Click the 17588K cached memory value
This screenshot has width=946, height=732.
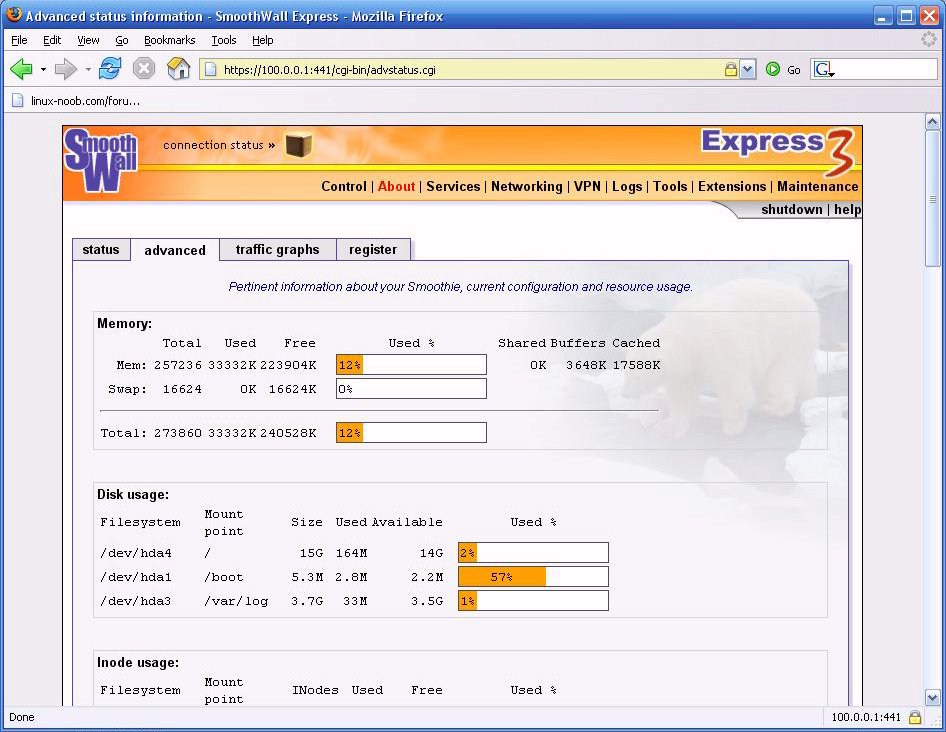(636, 365)
